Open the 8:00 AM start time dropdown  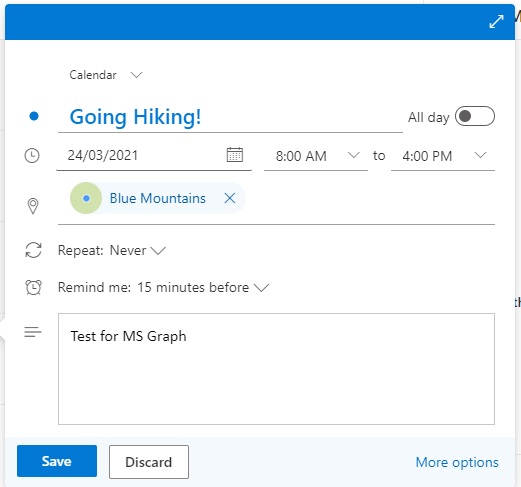tap(316, 156)
